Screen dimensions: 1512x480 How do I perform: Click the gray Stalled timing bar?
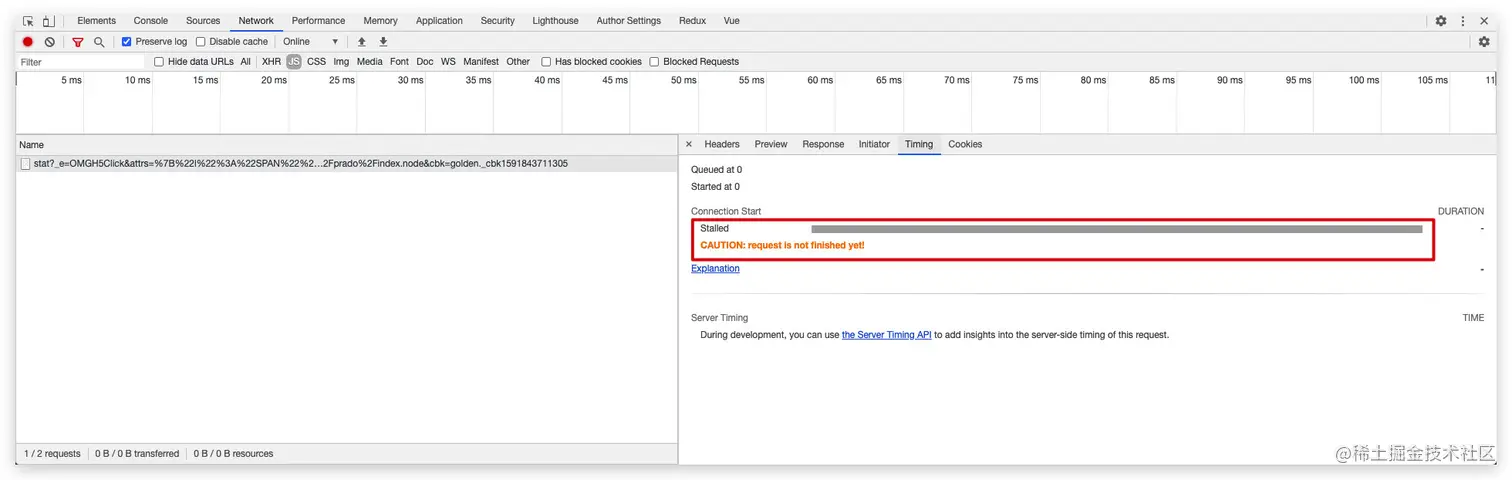(1116, 229)
